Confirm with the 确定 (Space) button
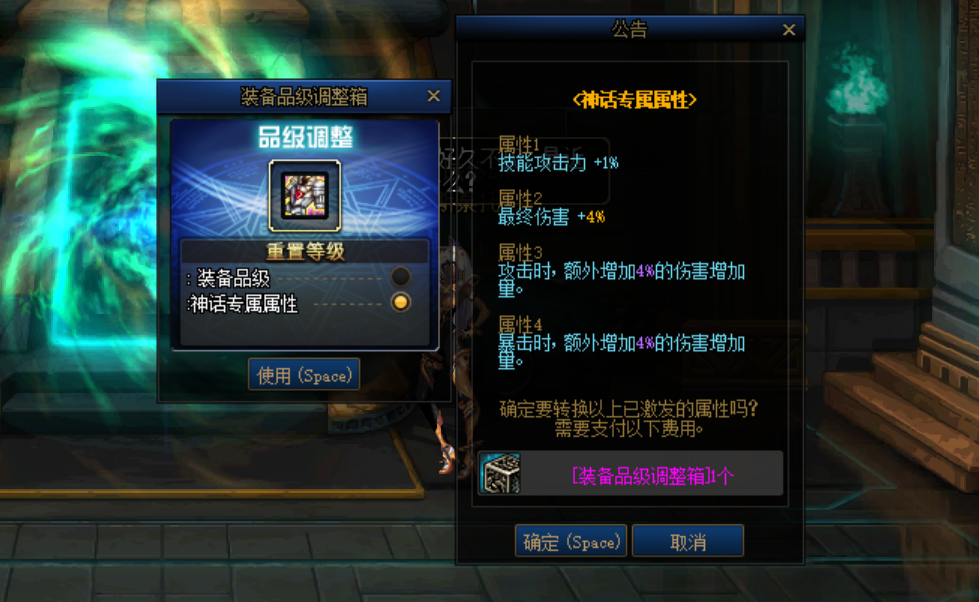Image resolution: width=979 pixels, height=602 pixels. (x=571, y=541)
